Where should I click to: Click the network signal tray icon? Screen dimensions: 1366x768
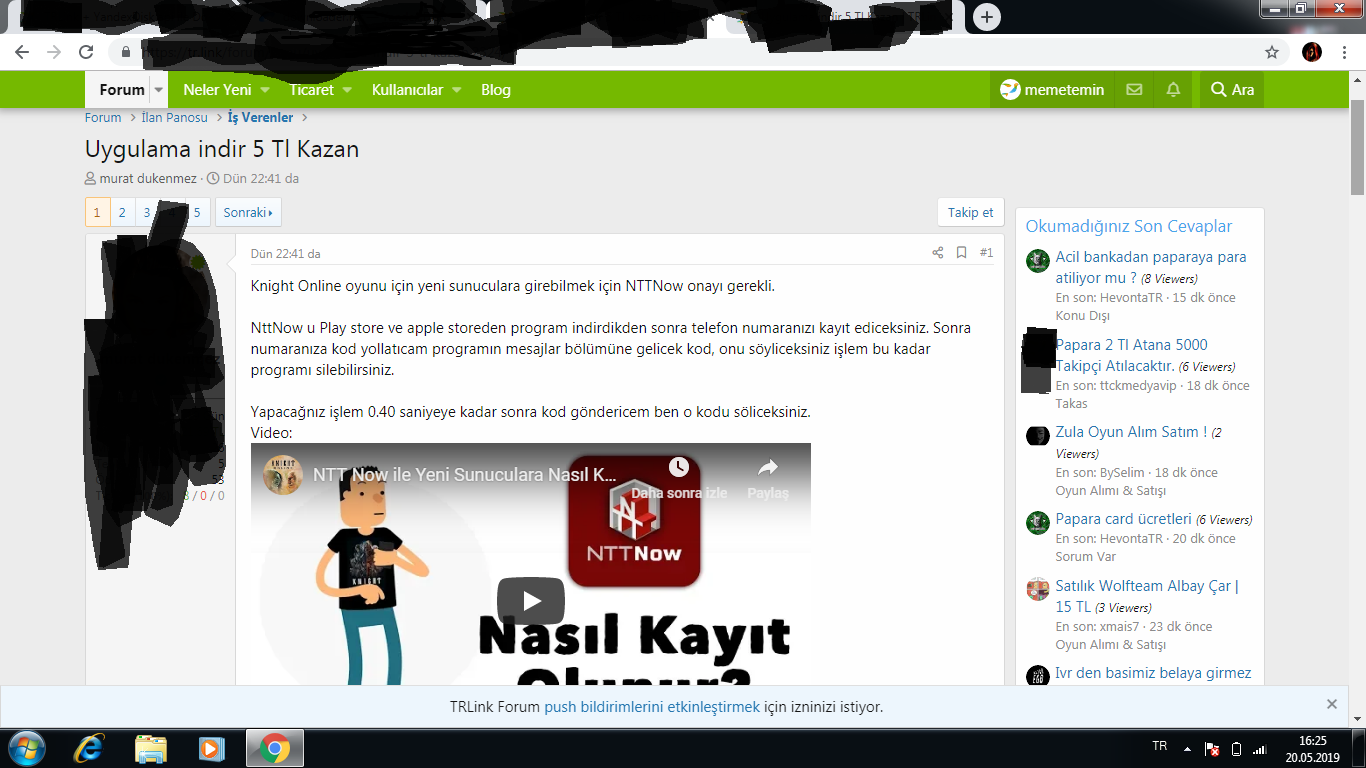coord(1262,748)
